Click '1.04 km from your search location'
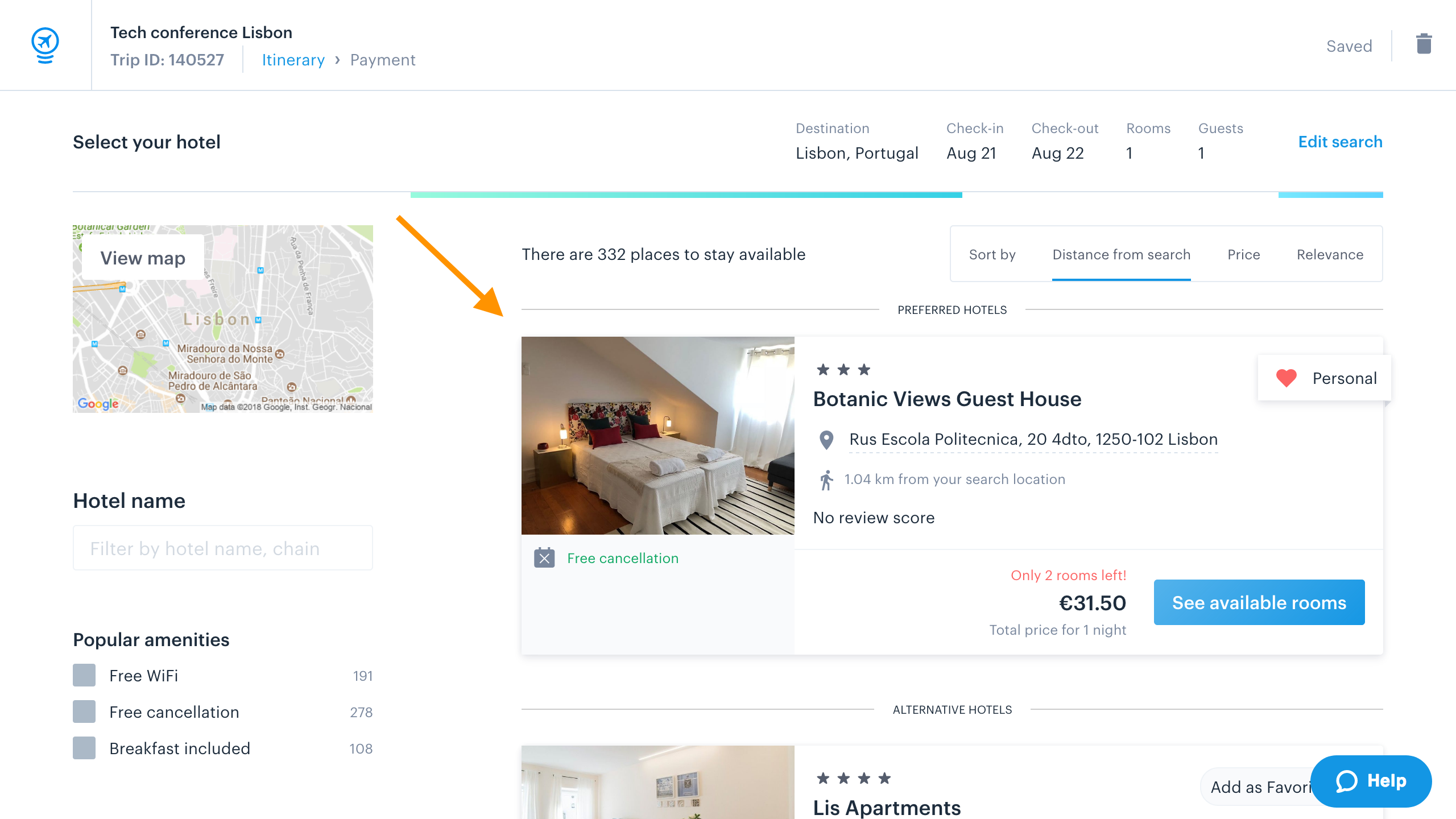 click(x=954, y=479)
